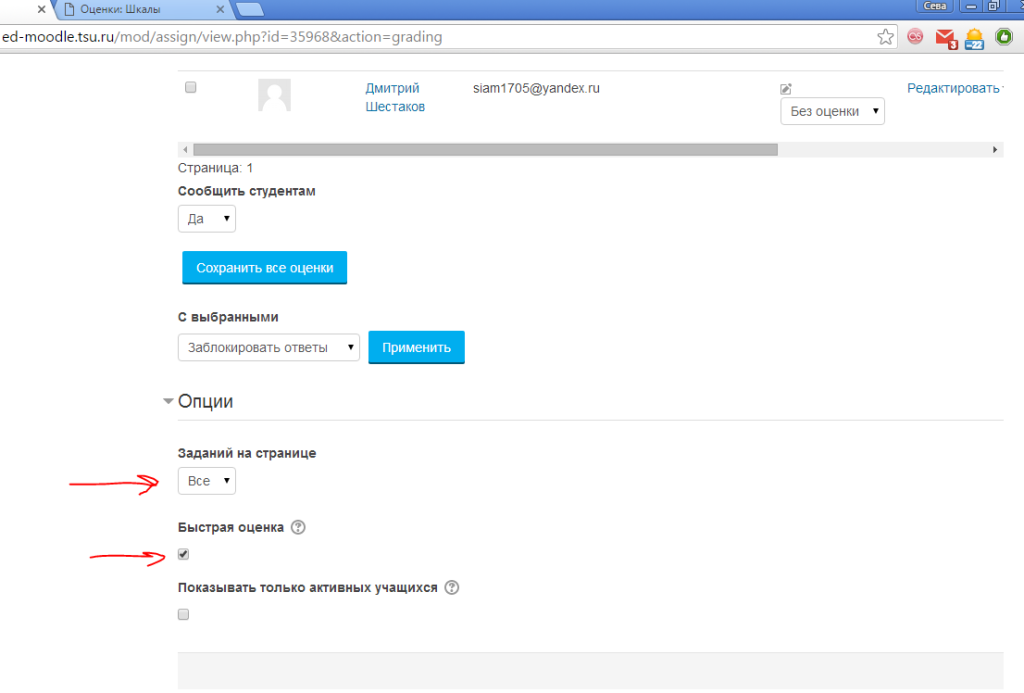Open the Gmail checker extension icon
1024x693 pixels.
(945, 38)
